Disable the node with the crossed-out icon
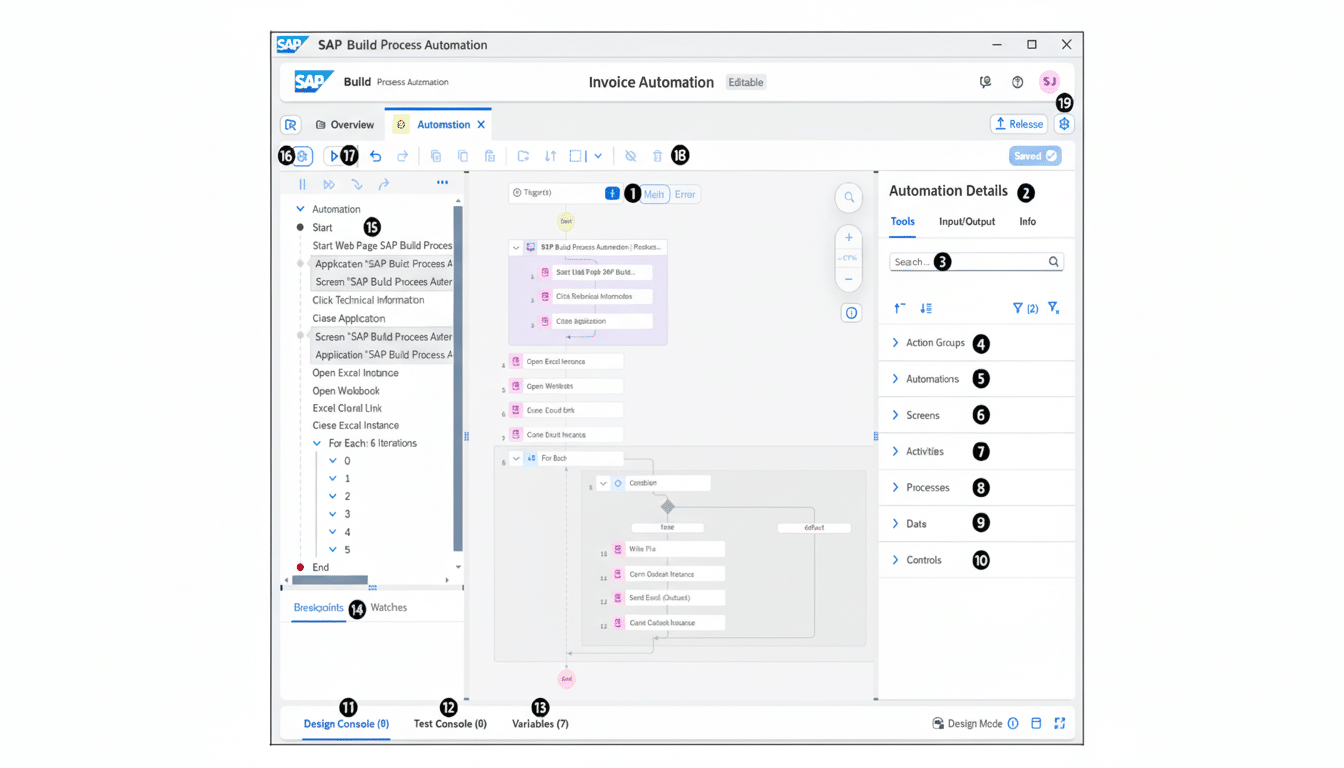 tap(632, 155)
